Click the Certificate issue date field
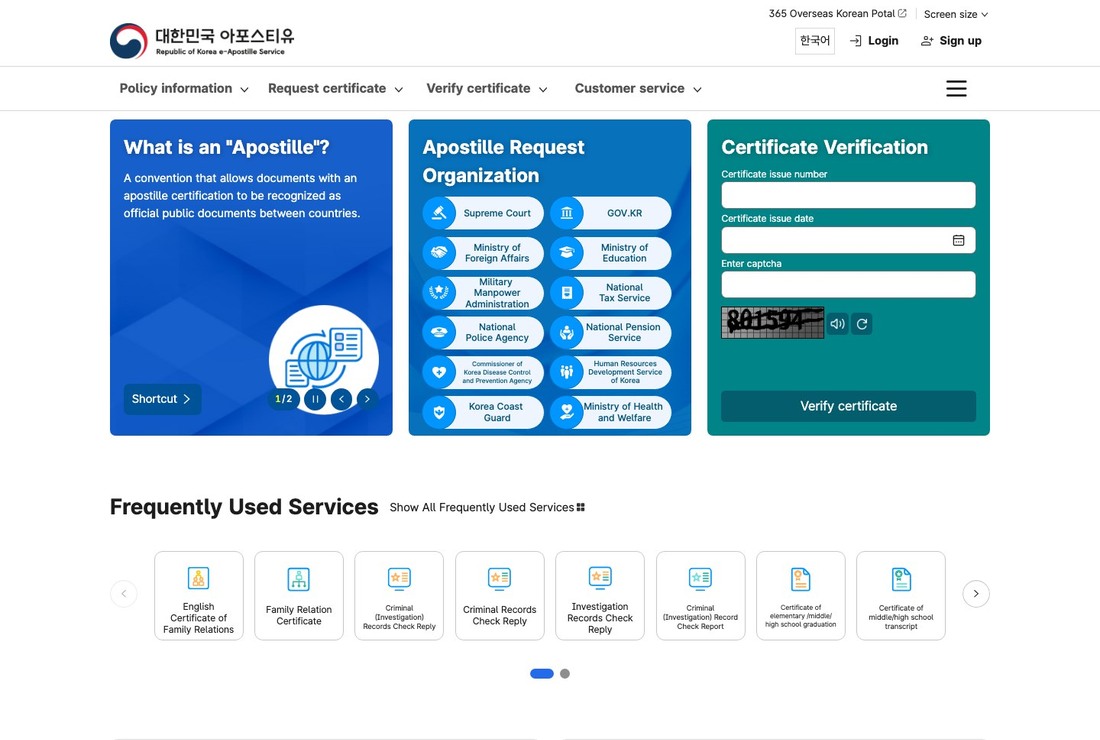 click(x=848, y=241)
